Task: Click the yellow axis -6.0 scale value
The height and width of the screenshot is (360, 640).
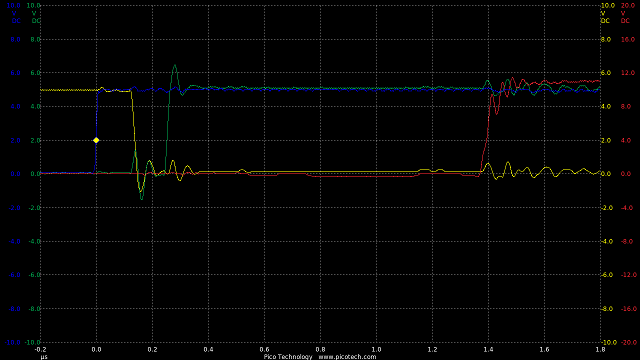Action: (x=607, y=275)
